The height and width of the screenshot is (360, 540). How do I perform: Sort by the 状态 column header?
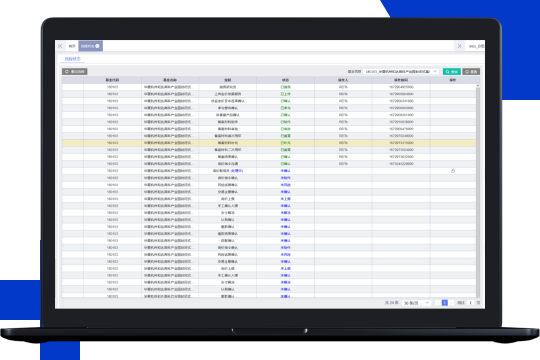pos(285,80)
